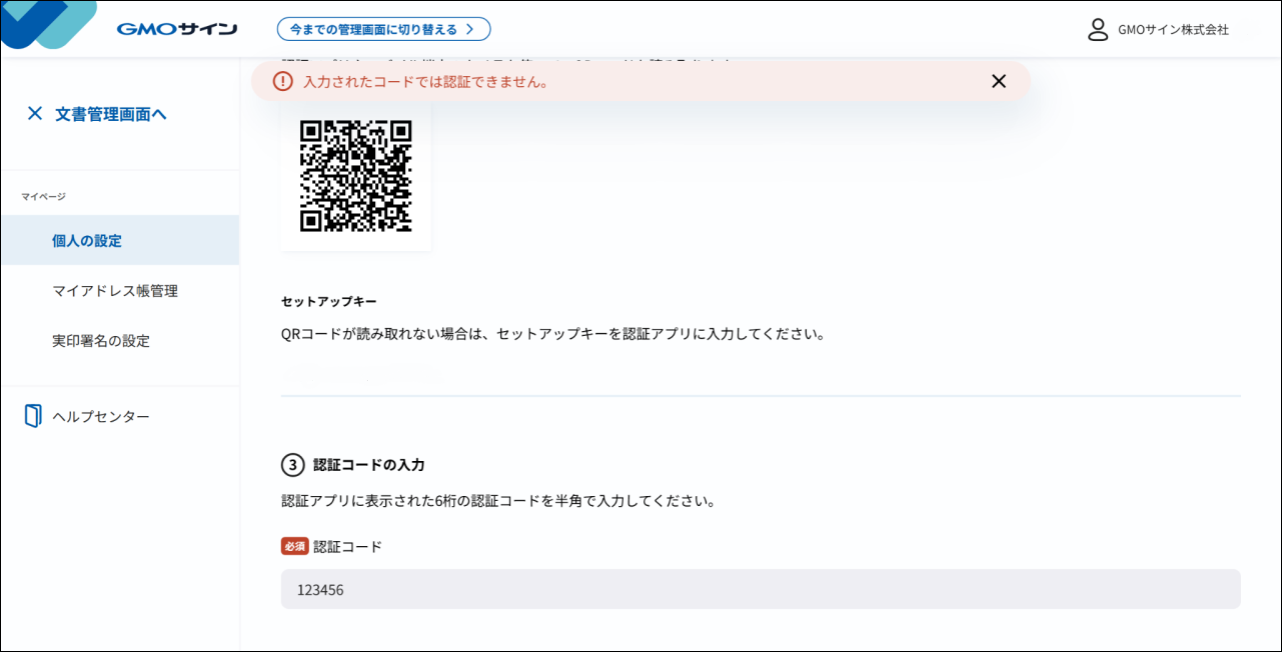
Task: Focus the 認証コード input field
Action: point(760,590)
